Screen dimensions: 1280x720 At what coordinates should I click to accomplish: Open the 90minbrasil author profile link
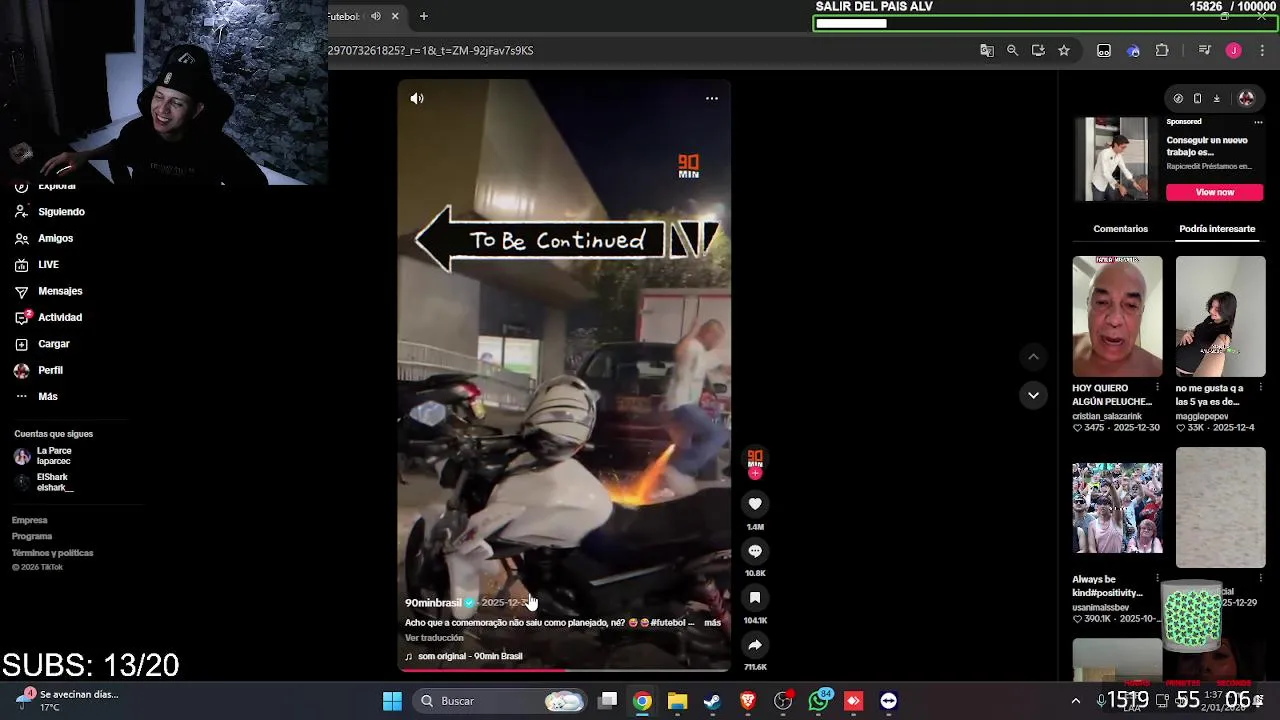coord(433,603)
